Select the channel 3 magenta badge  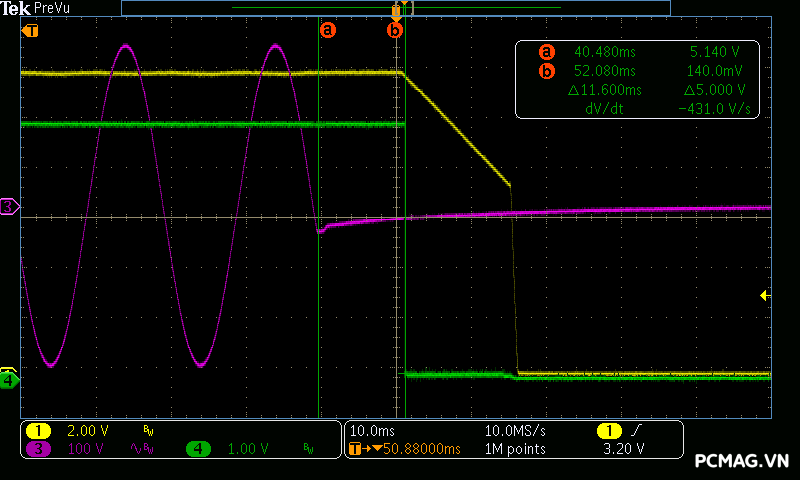(x=38, y=449)
